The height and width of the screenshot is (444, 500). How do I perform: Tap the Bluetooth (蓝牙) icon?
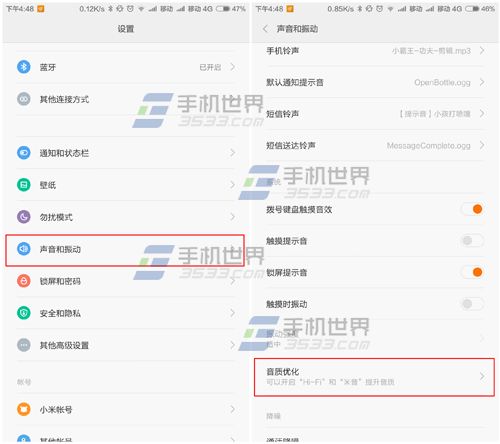tap(24, 67)
